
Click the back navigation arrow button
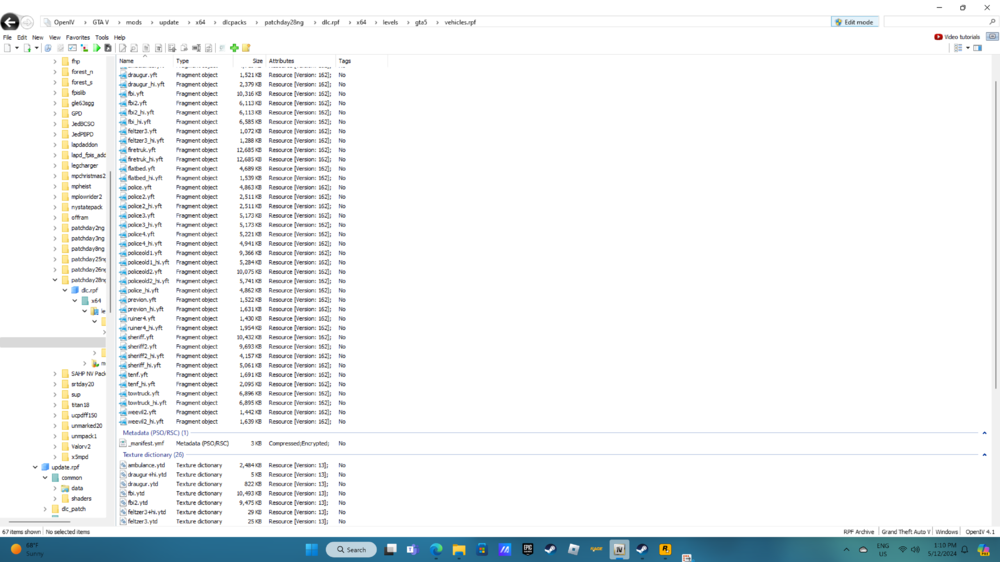10,22
